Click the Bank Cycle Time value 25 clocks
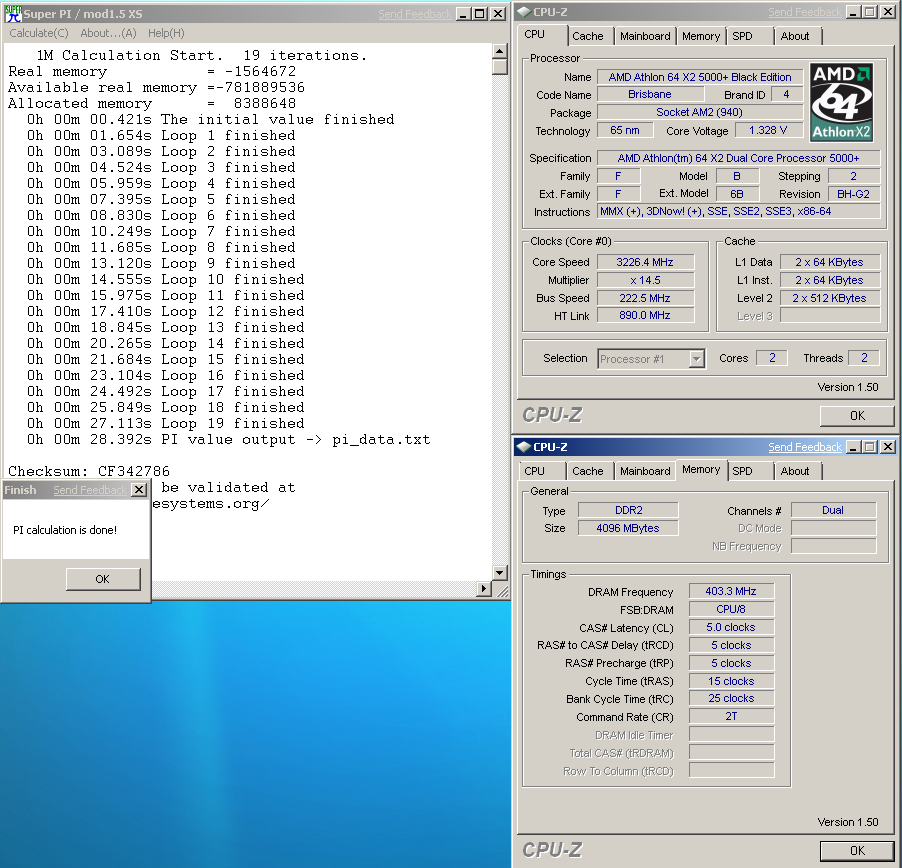 [x=731, y=698]
